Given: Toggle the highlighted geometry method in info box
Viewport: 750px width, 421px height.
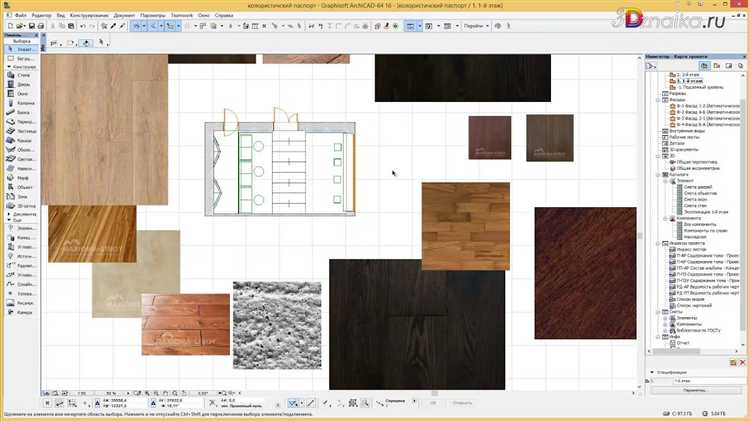Looking at the screenshot, I should [x=86, y=43].
